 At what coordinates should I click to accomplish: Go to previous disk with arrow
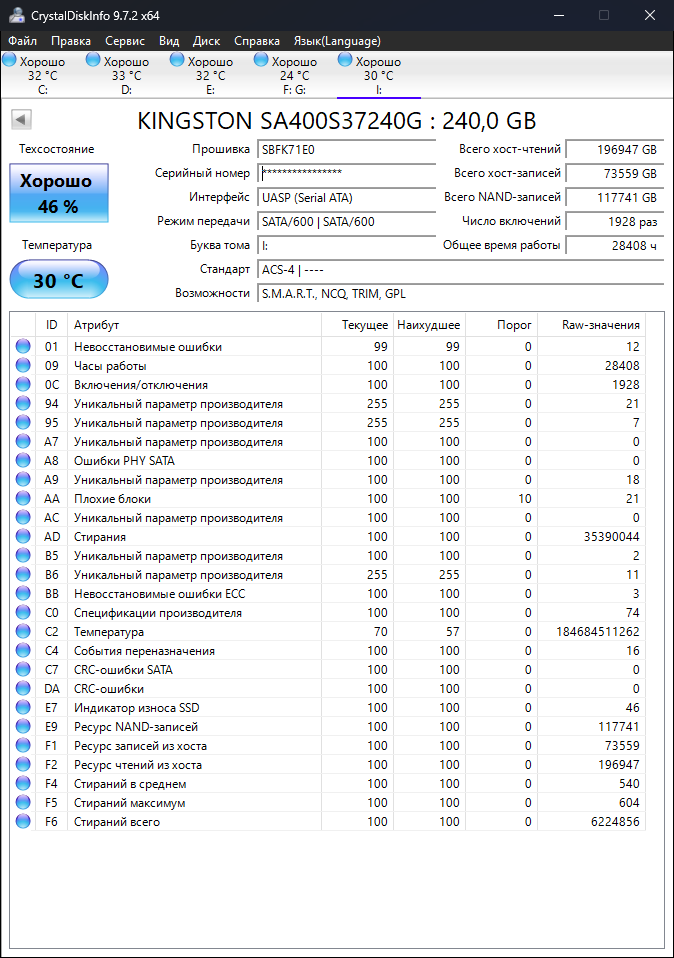(21, 119)
